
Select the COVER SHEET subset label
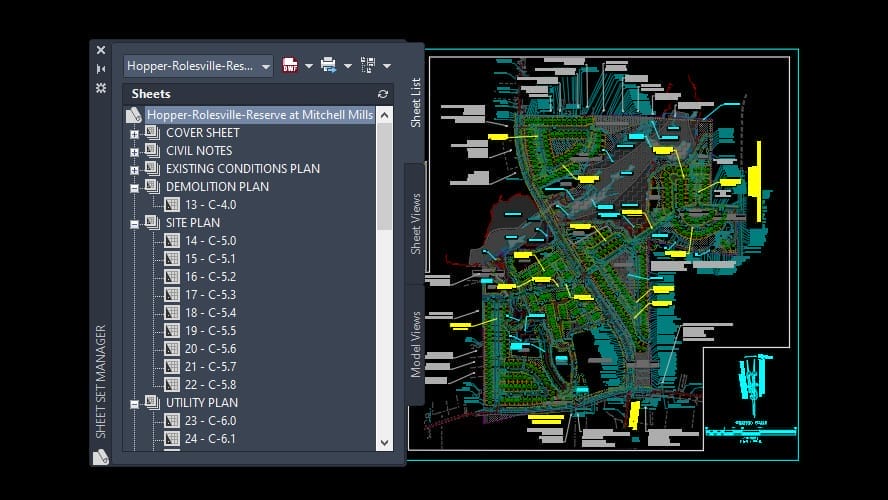coord(203,133)
